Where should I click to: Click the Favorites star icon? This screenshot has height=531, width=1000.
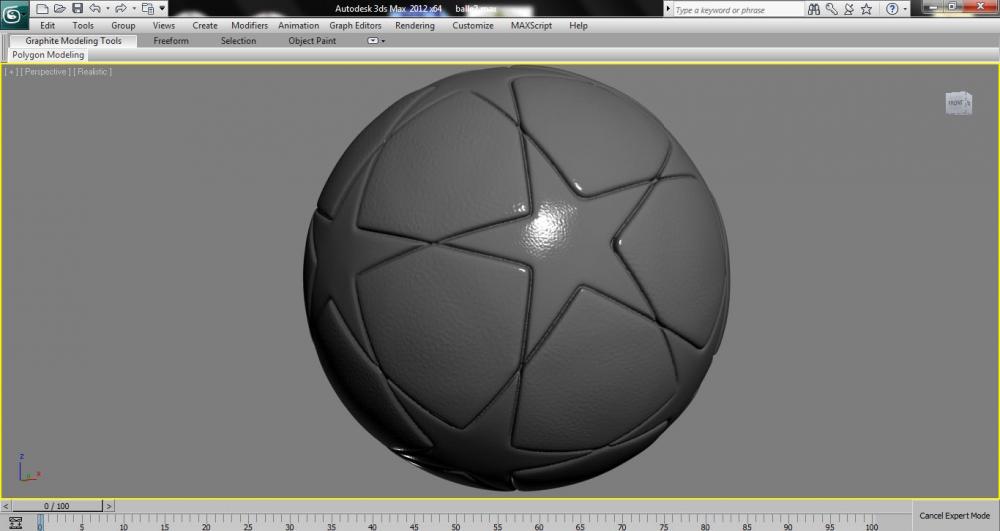(x=866, y=9)
